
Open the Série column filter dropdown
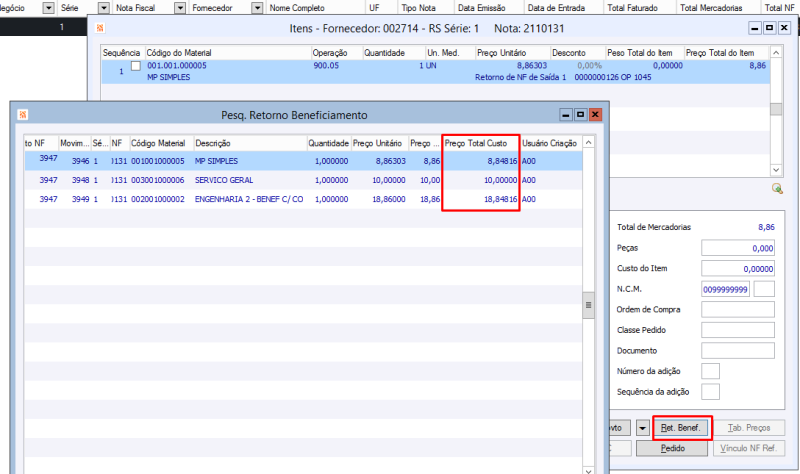coord(104,8)
